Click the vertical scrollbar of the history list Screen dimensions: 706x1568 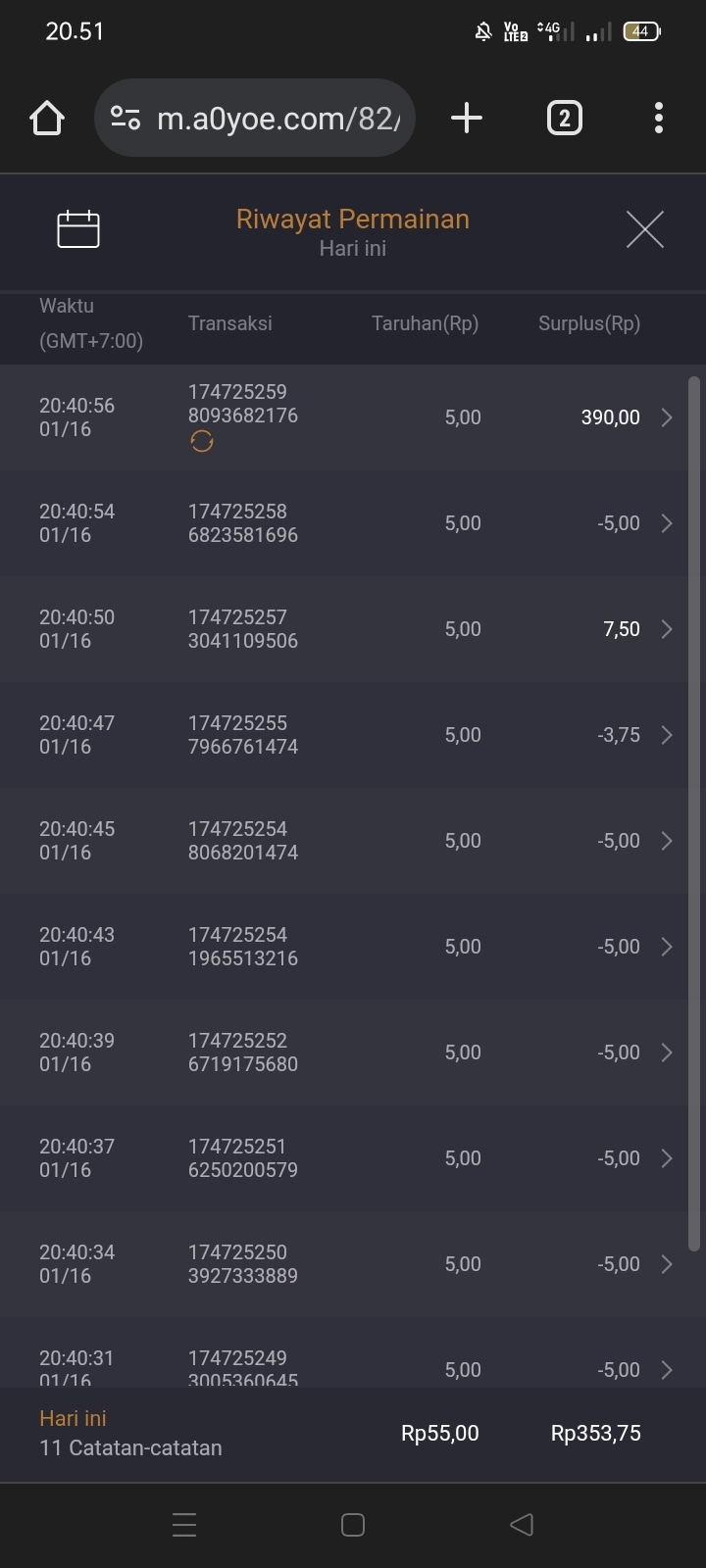click(694, 813)
